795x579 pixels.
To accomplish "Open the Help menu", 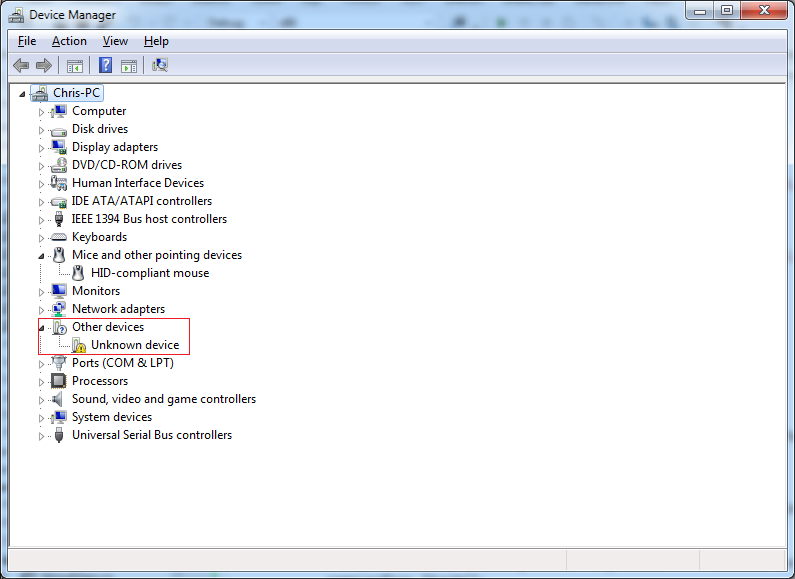I will [x=156, y=41].
